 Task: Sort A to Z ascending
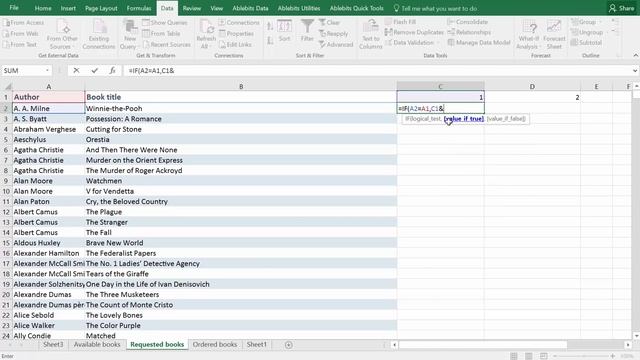tap(270, 27)
